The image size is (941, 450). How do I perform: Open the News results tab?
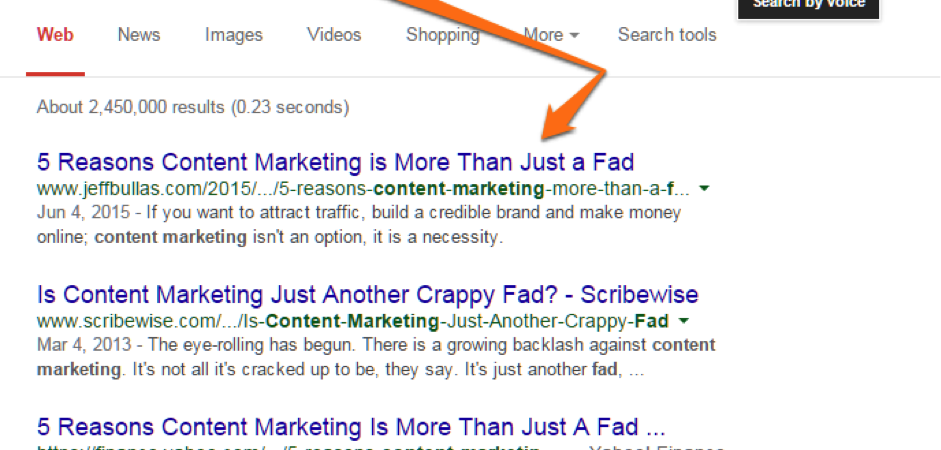[x=139, y=35]
